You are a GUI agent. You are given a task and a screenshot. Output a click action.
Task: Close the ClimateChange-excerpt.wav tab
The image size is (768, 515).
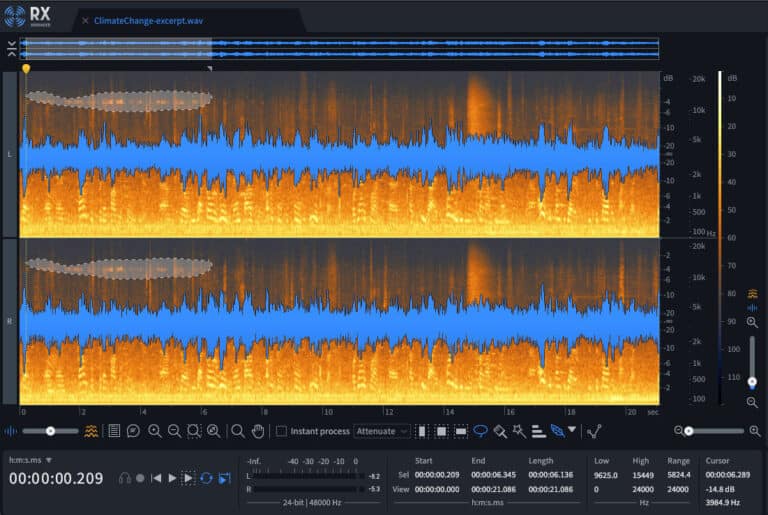(84, 20)
